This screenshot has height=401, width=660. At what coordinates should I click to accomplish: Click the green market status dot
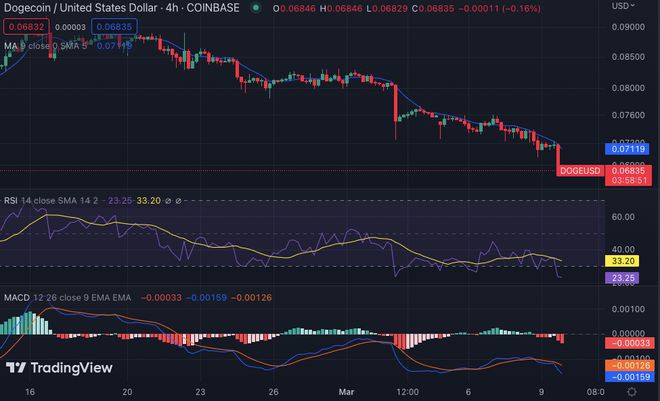click(x=257, y=8)
